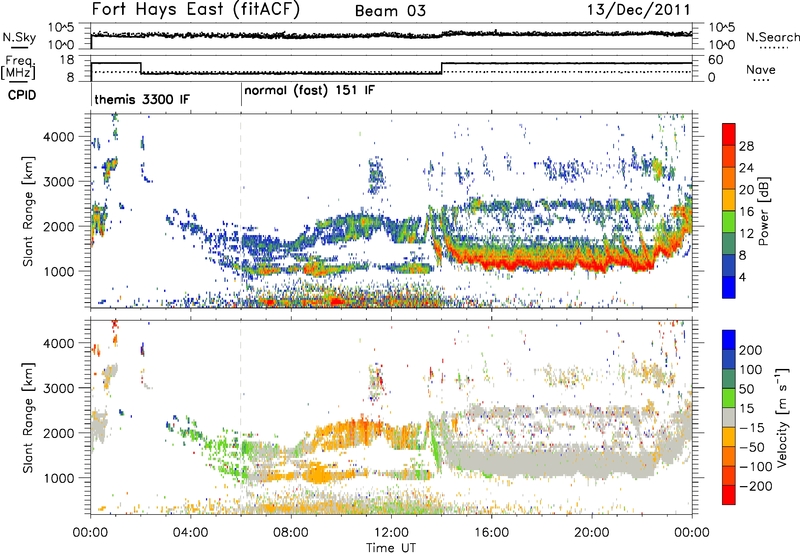The image size is (800, 554).
Task: Click the '12:00' time tick label
Action: click(x=391, y=533)
